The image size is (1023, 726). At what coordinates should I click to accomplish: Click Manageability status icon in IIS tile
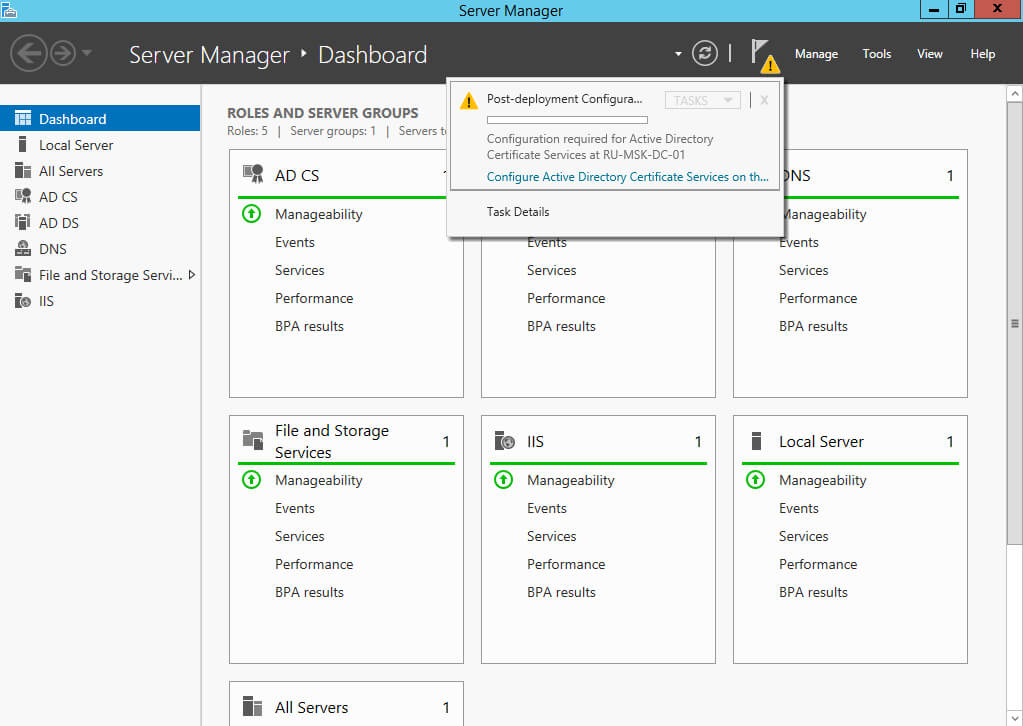[x=503, y=480]
